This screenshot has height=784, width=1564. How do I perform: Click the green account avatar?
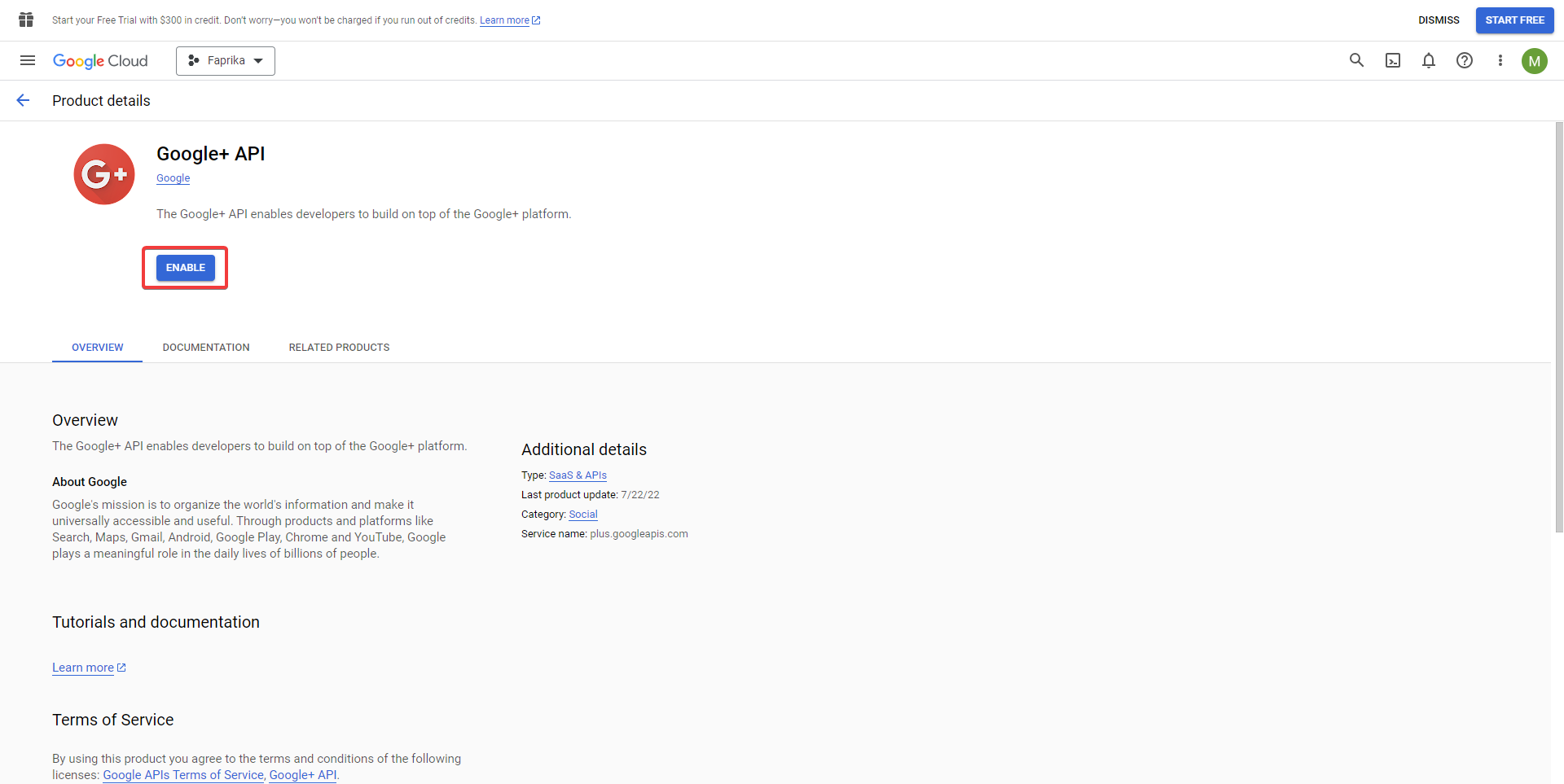1535,61
